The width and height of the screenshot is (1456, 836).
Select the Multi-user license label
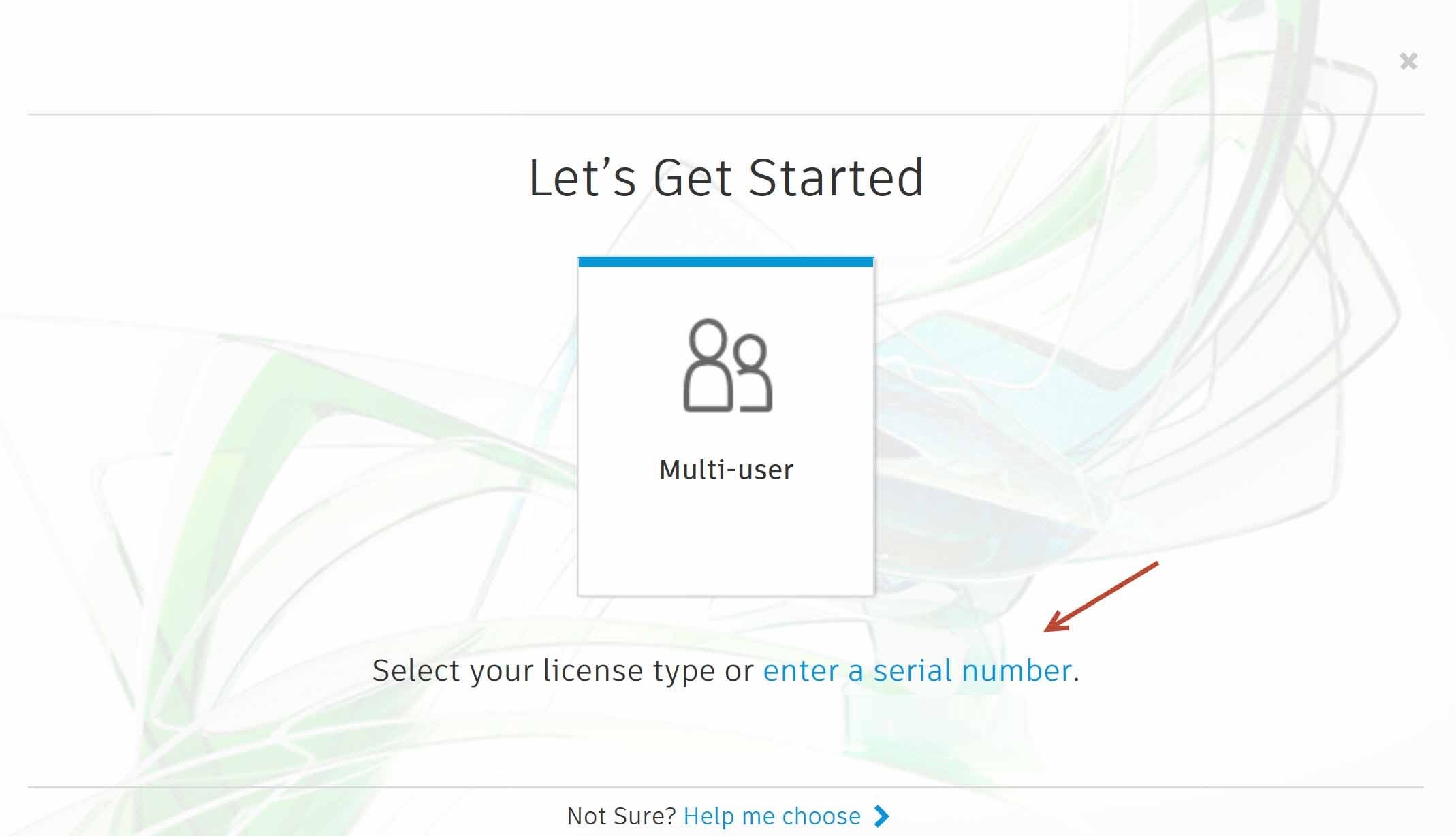pyautogui.click(x=726, y=470)
